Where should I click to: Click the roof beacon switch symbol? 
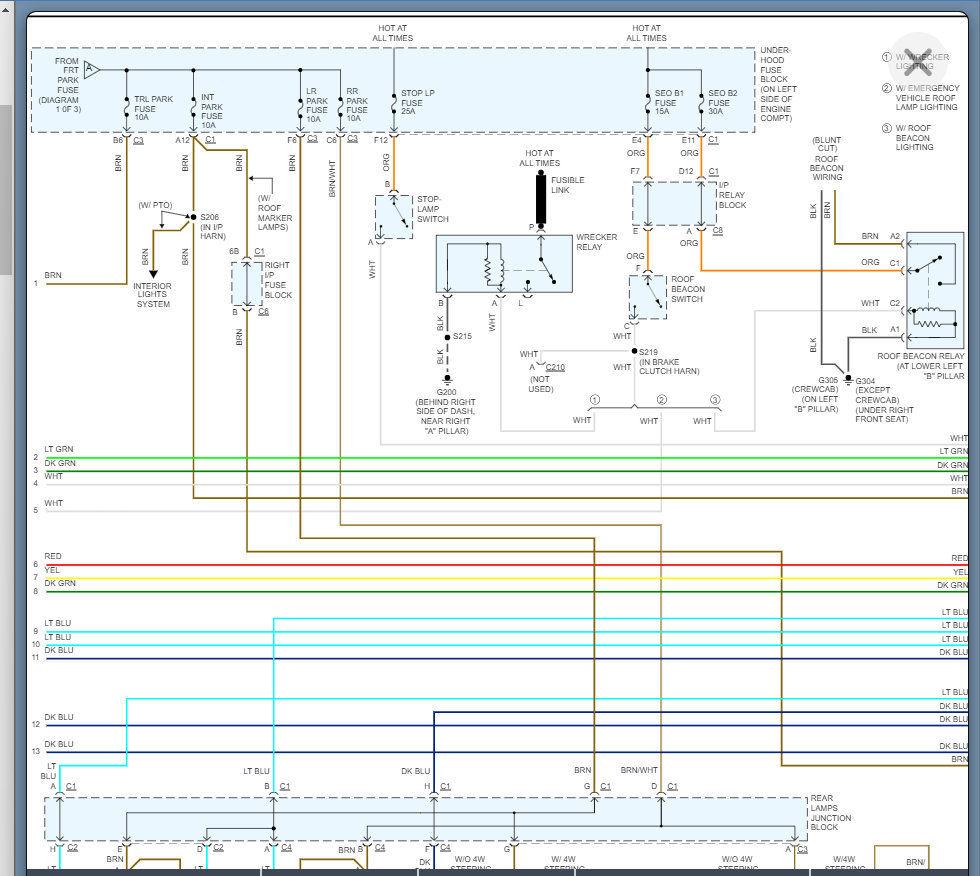tap(647, 297)
